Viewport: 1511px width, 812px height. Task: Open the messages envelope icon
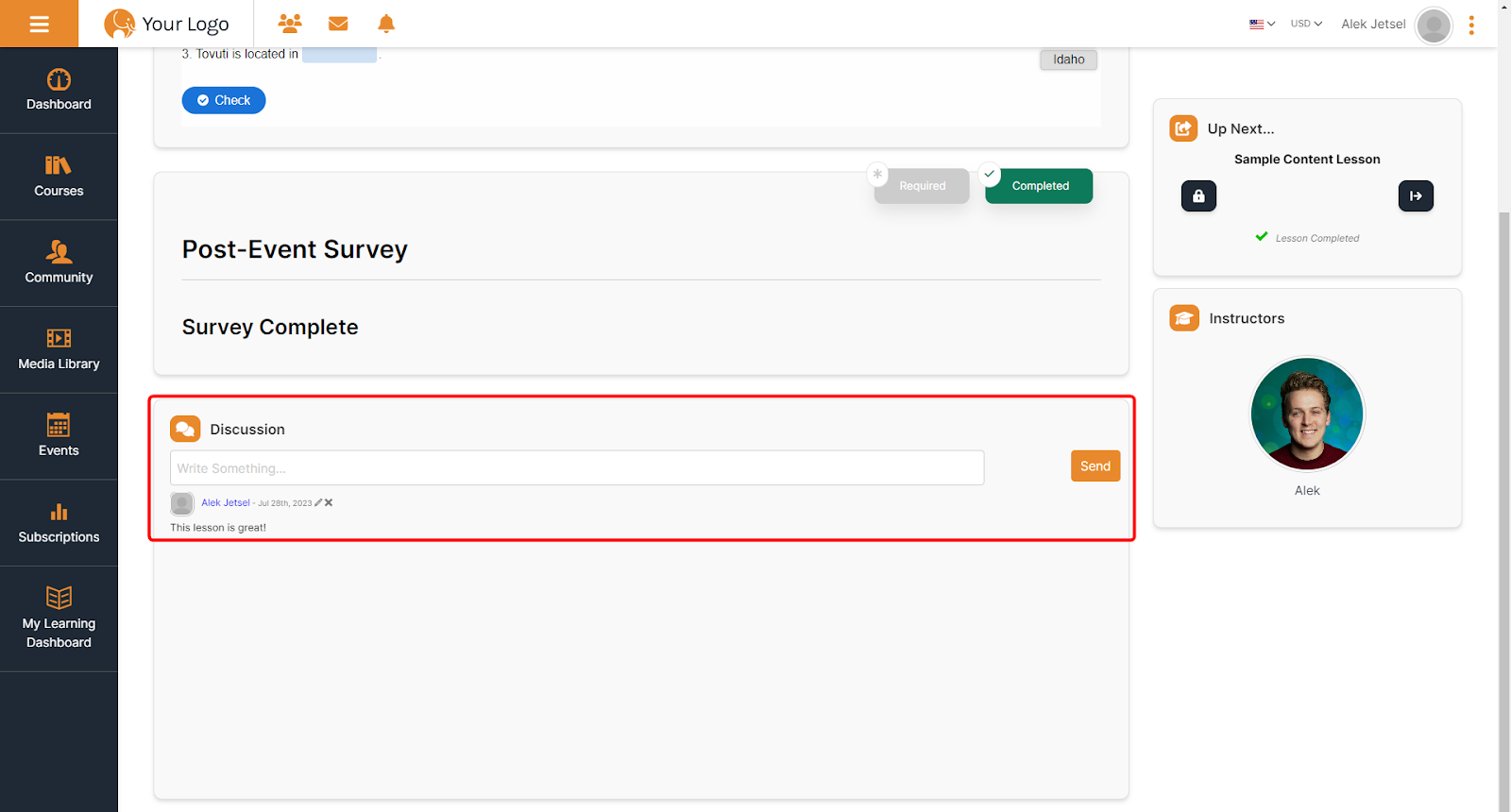pos(338,24)
